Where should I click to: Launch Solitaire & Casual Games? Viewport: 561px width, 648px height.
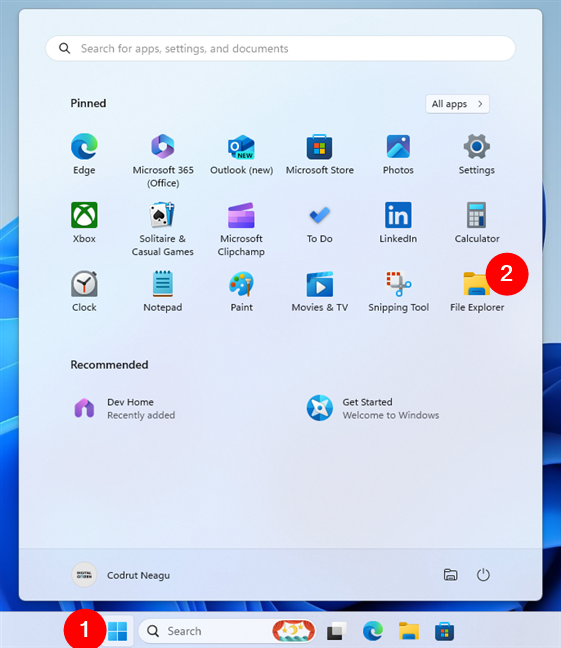coord(163,229)
